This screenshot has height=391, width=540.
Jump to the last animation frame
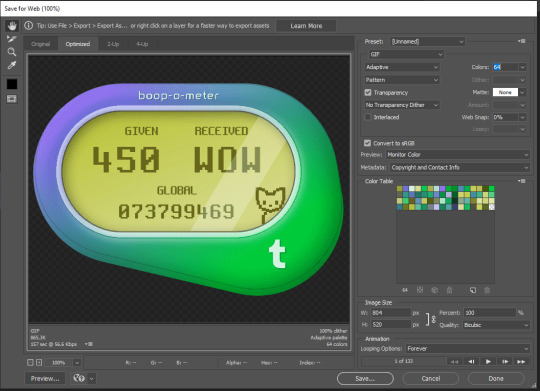521,361
